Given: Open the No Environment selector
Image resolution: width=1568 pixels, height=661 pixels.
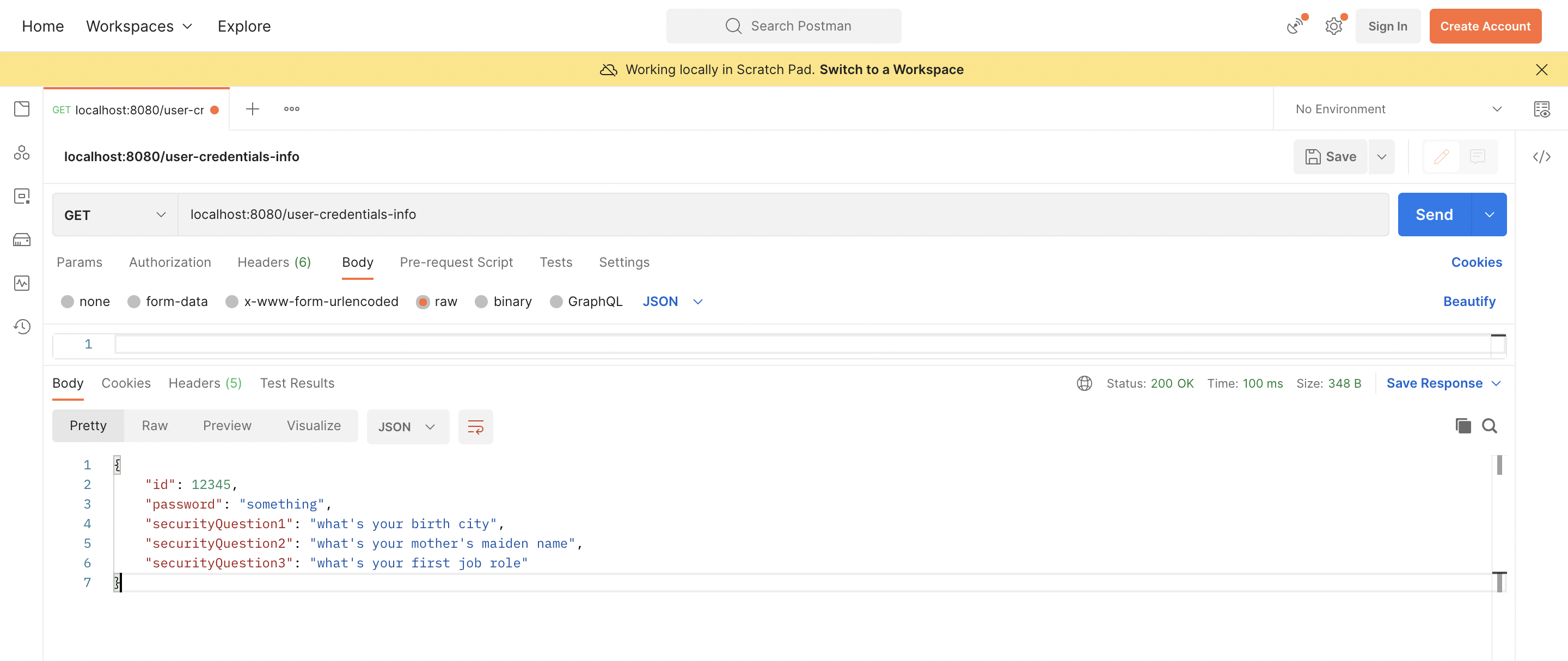Looking at the screenshot, I should [1398, 109].
